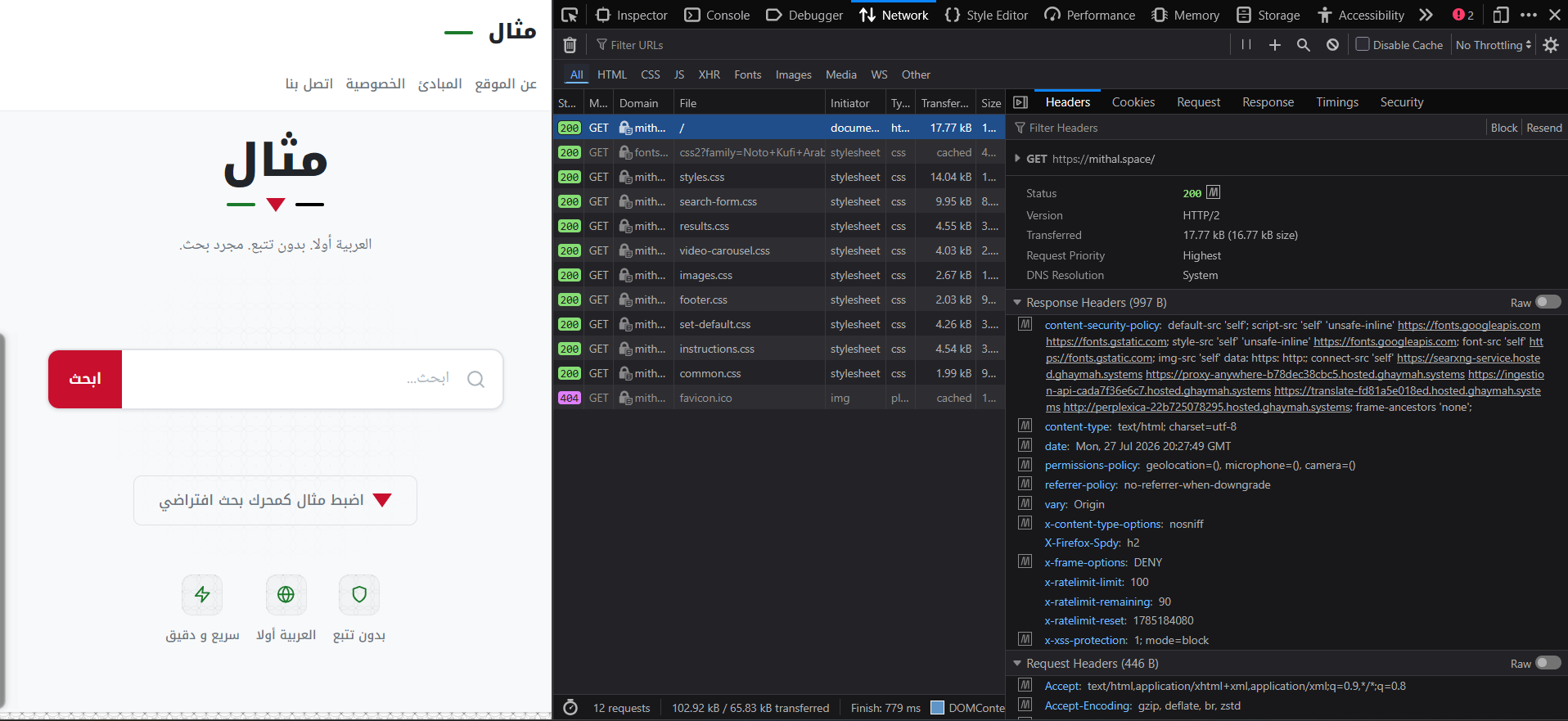The height and width of the screenshot is (721, 1568).
Task: Open MDN info for permissions-policy header
Action: 1025,464
